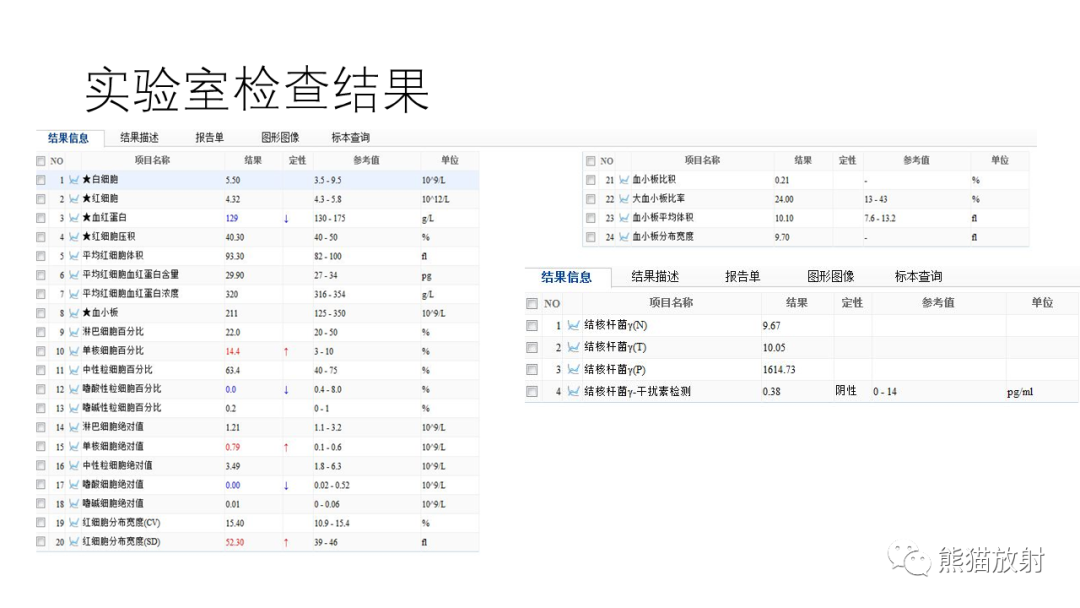Switch to 结果描述 tab above blood count table
Screen dimensions: 1080x608
tap(139, 138)
